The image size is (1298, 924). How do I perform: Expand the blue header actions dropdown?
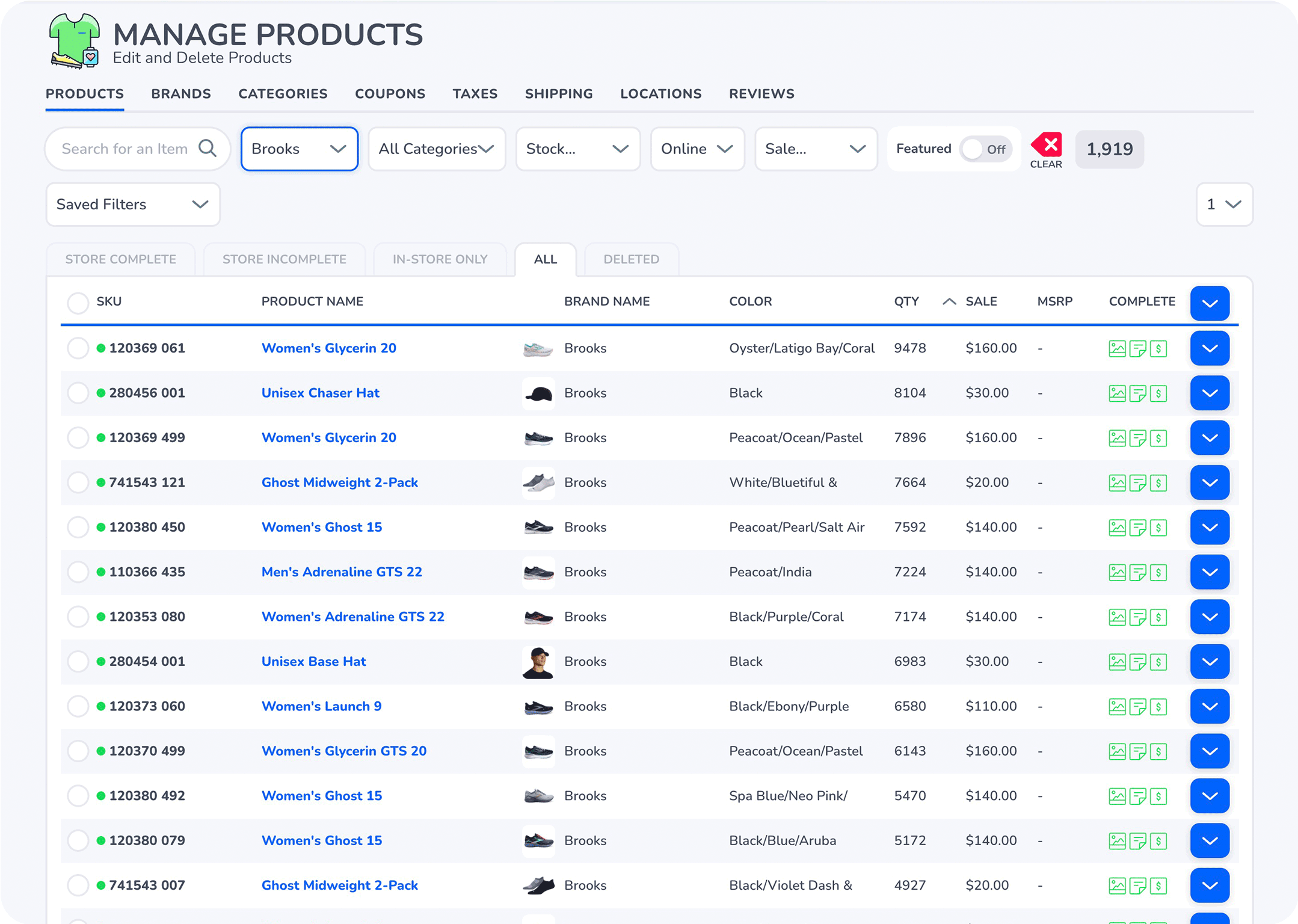1210,303
